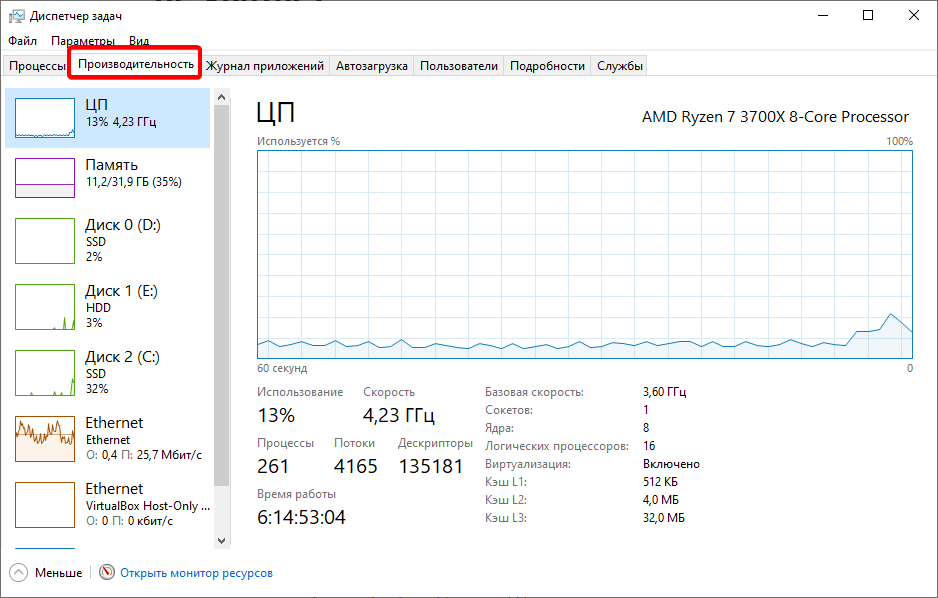Screen dimensions: 938x598
Task: Open the Открыть монитор ресурсов link
Action: pos(196,573)
